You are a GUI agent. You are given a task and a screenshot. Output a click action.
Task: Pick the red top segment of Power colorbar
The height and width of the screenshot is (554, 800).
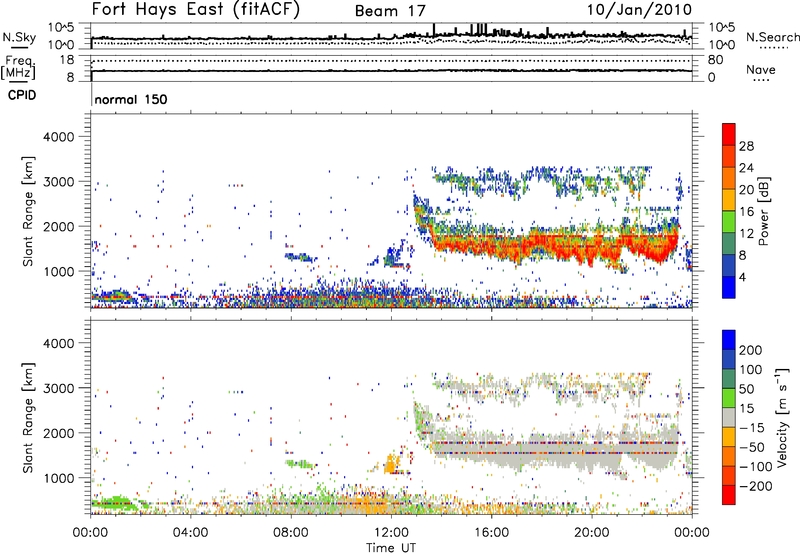[x=729, y=134]
